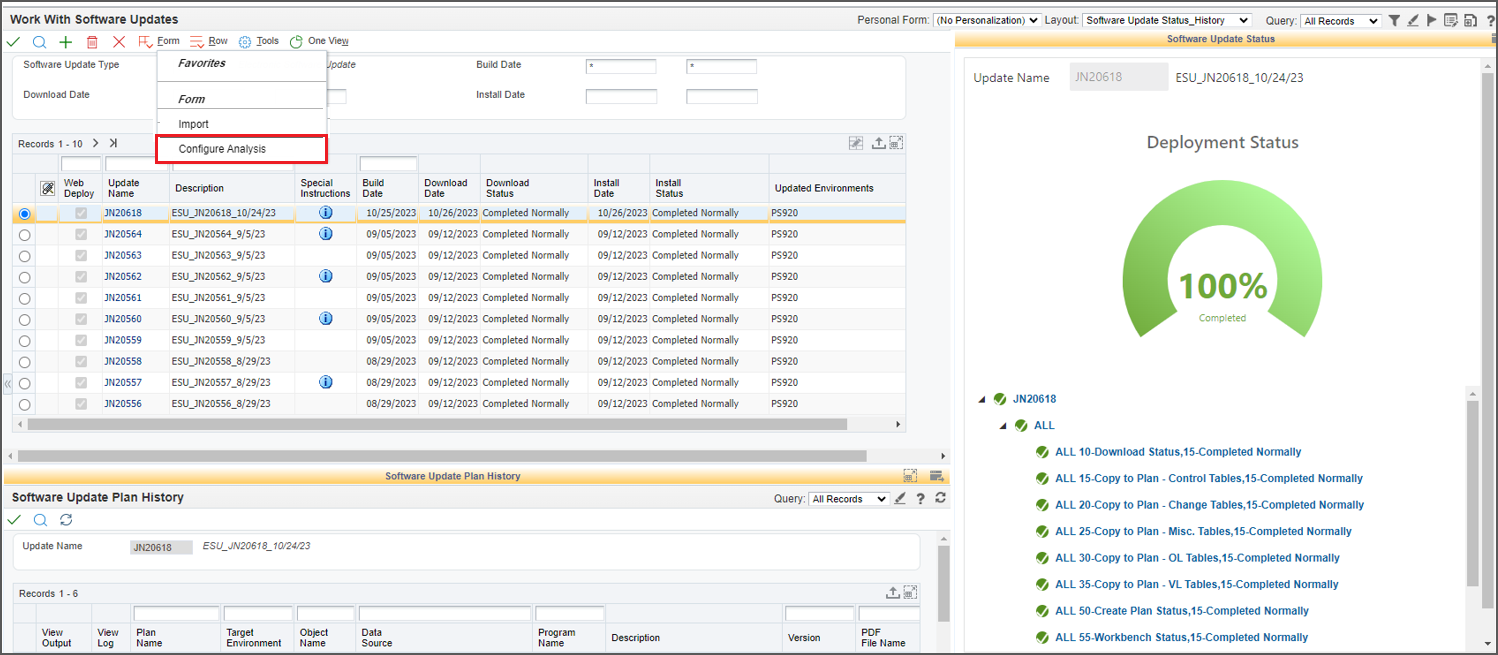Click ALL 10-Download Status tree link

pyautogui.click(x=1178, y=452)
